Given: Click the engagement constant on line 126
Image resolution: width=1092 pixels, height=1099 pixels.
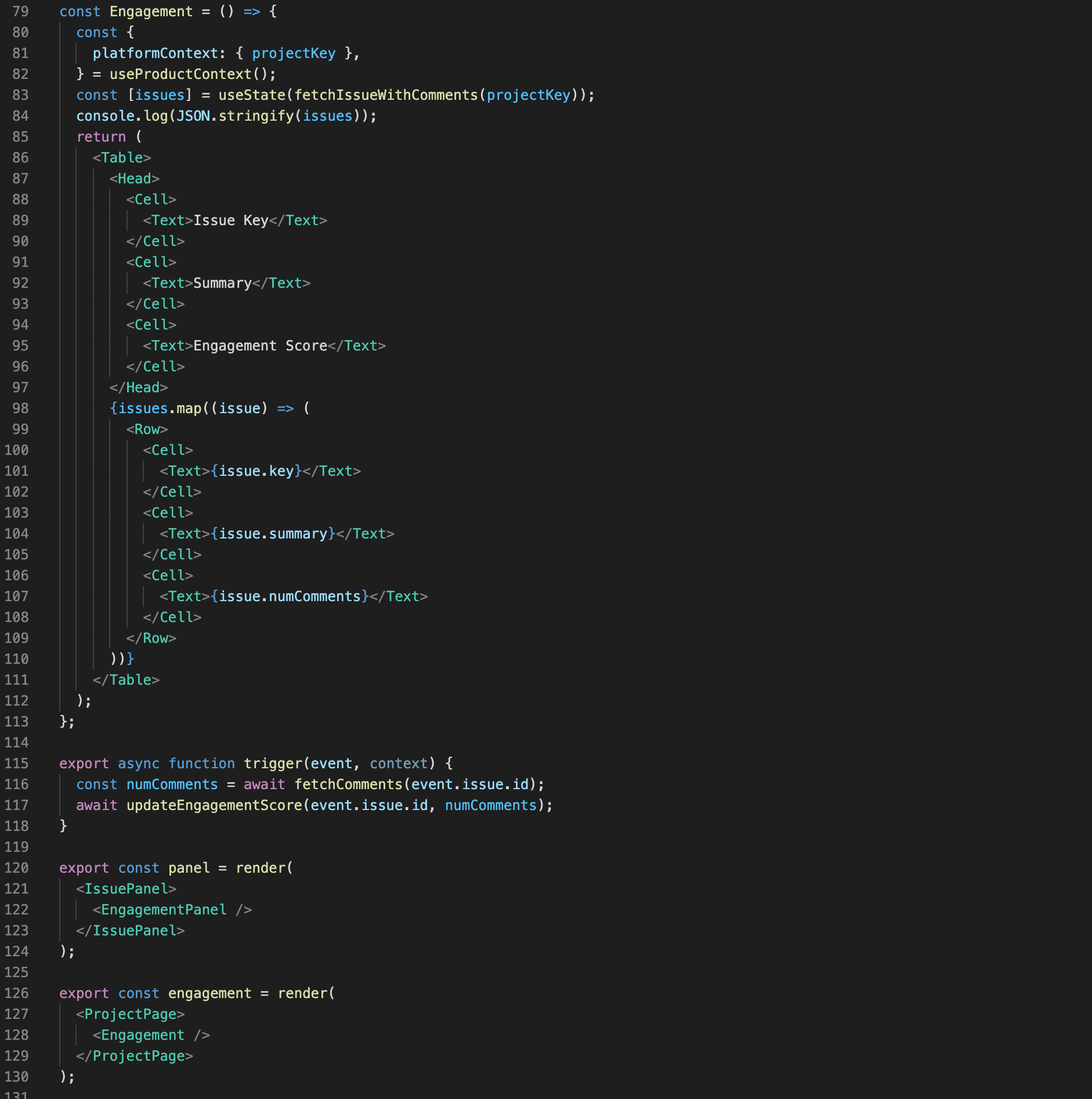Looking at the screenshot, I should (209, 993).
